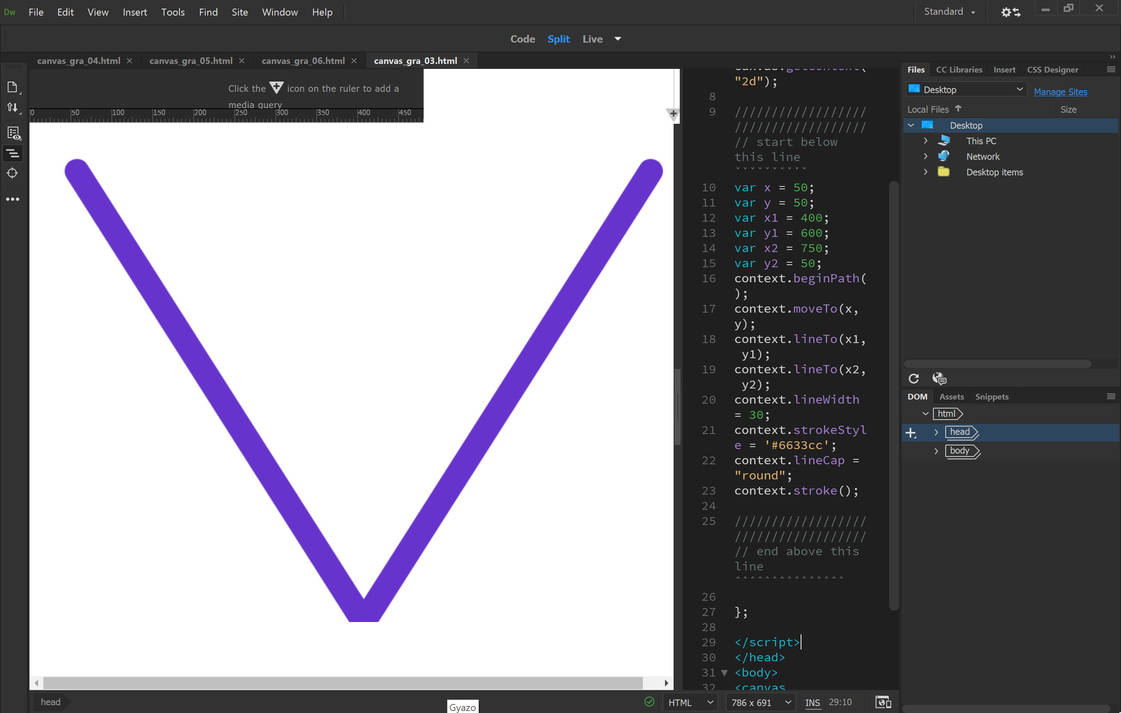Click the Toggle Visual Media Queries bar icon
Viewport: 1121px width, 713px height.
click(12, 153)
